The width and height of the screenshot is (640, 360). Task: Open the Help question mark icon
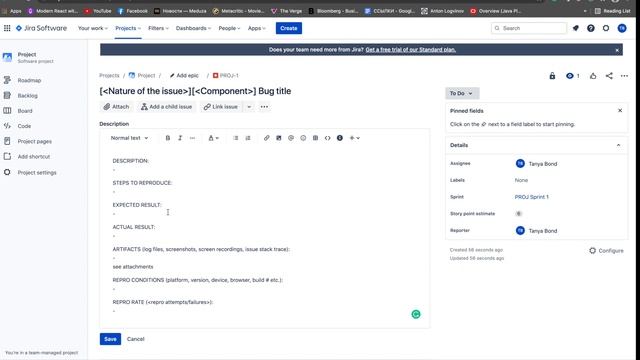[591, 28]
